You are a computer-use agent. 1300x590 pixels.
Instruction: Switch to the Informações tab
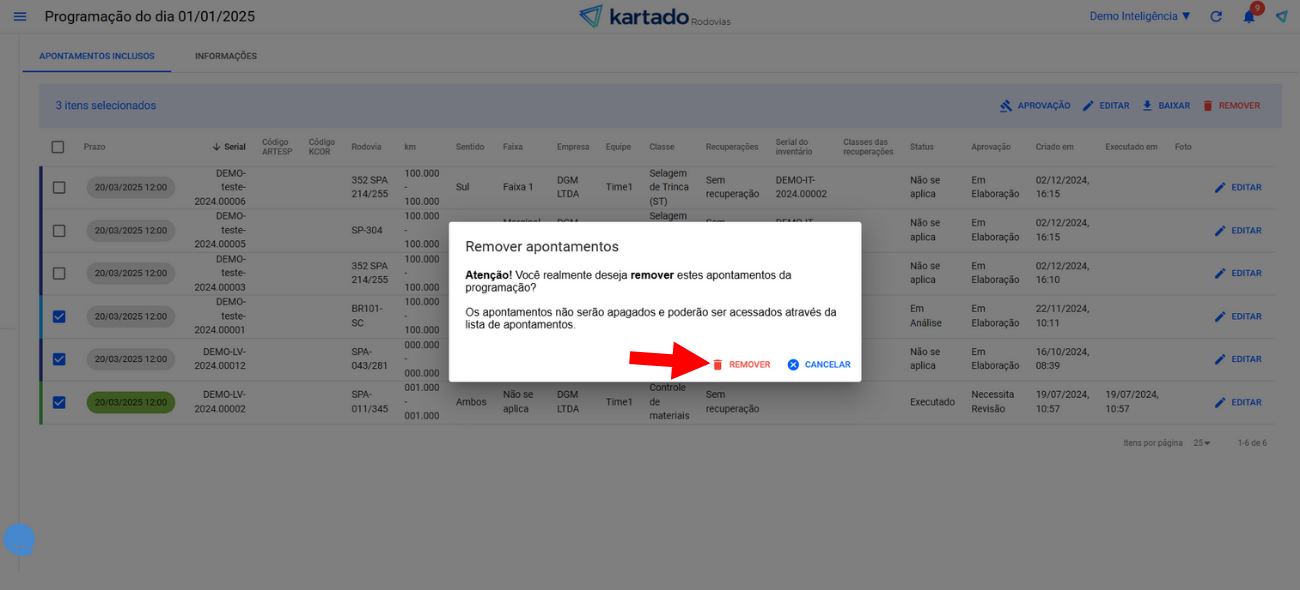[226, 56]
